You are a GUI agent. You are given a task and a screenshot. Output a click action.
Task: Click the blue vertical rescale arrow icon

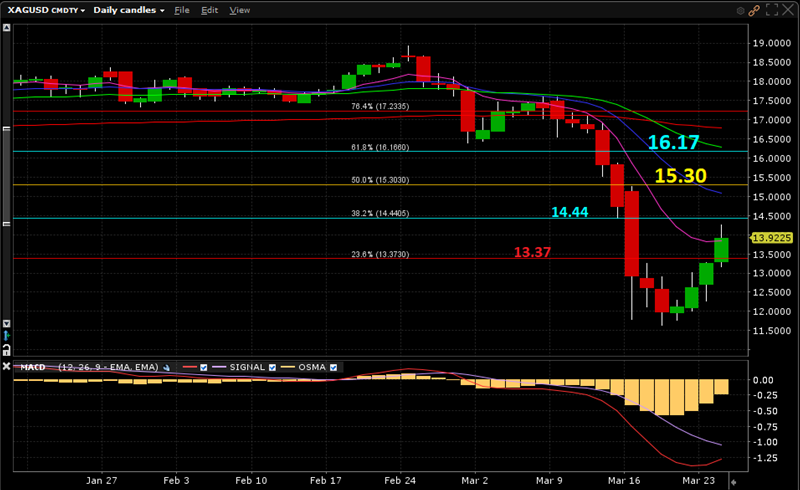point(7,336)
